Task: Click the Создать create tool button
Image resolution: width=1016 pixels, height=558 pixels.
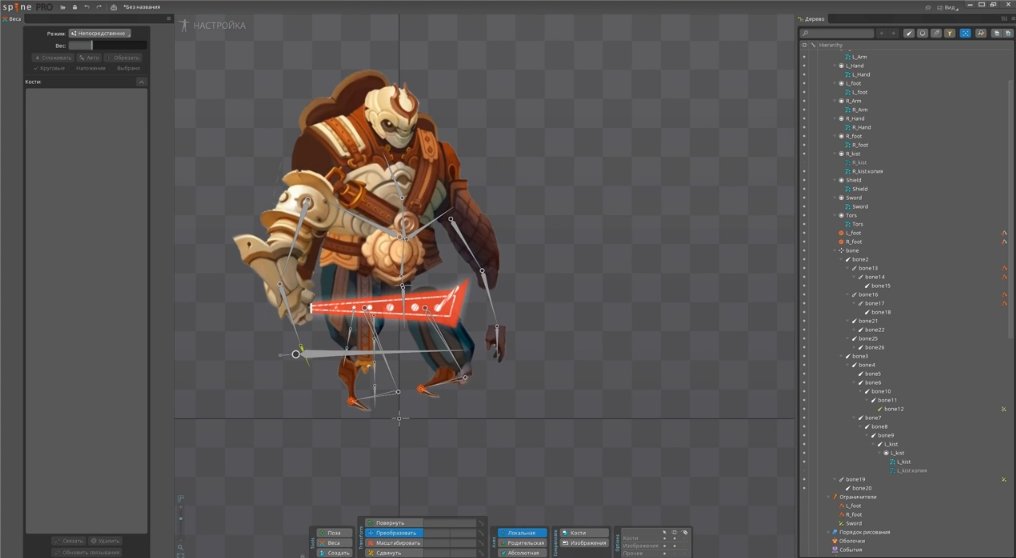Action: pyautogui.click(x=334, y=553)
